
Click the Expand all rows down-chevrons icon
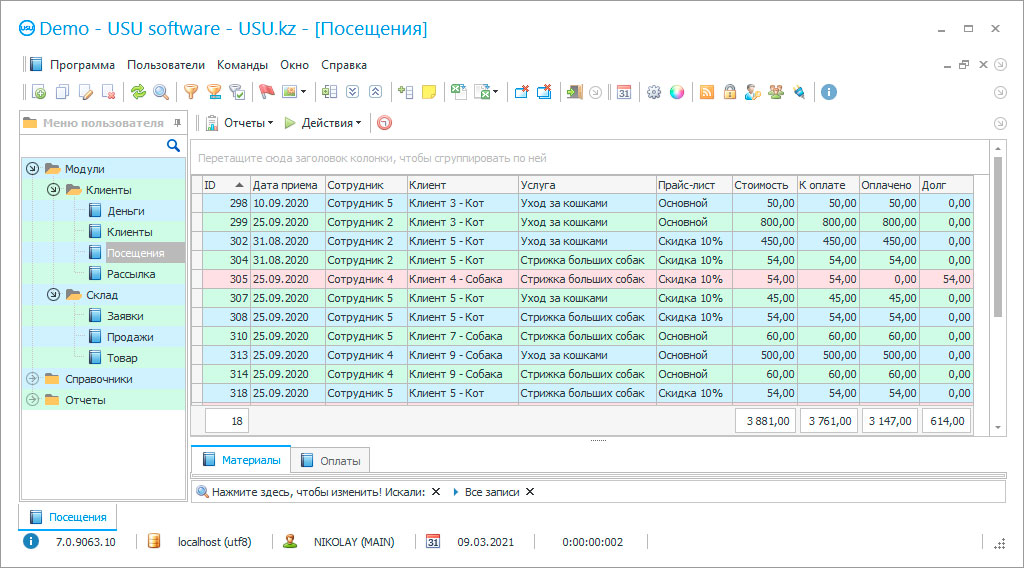(353, 92)
